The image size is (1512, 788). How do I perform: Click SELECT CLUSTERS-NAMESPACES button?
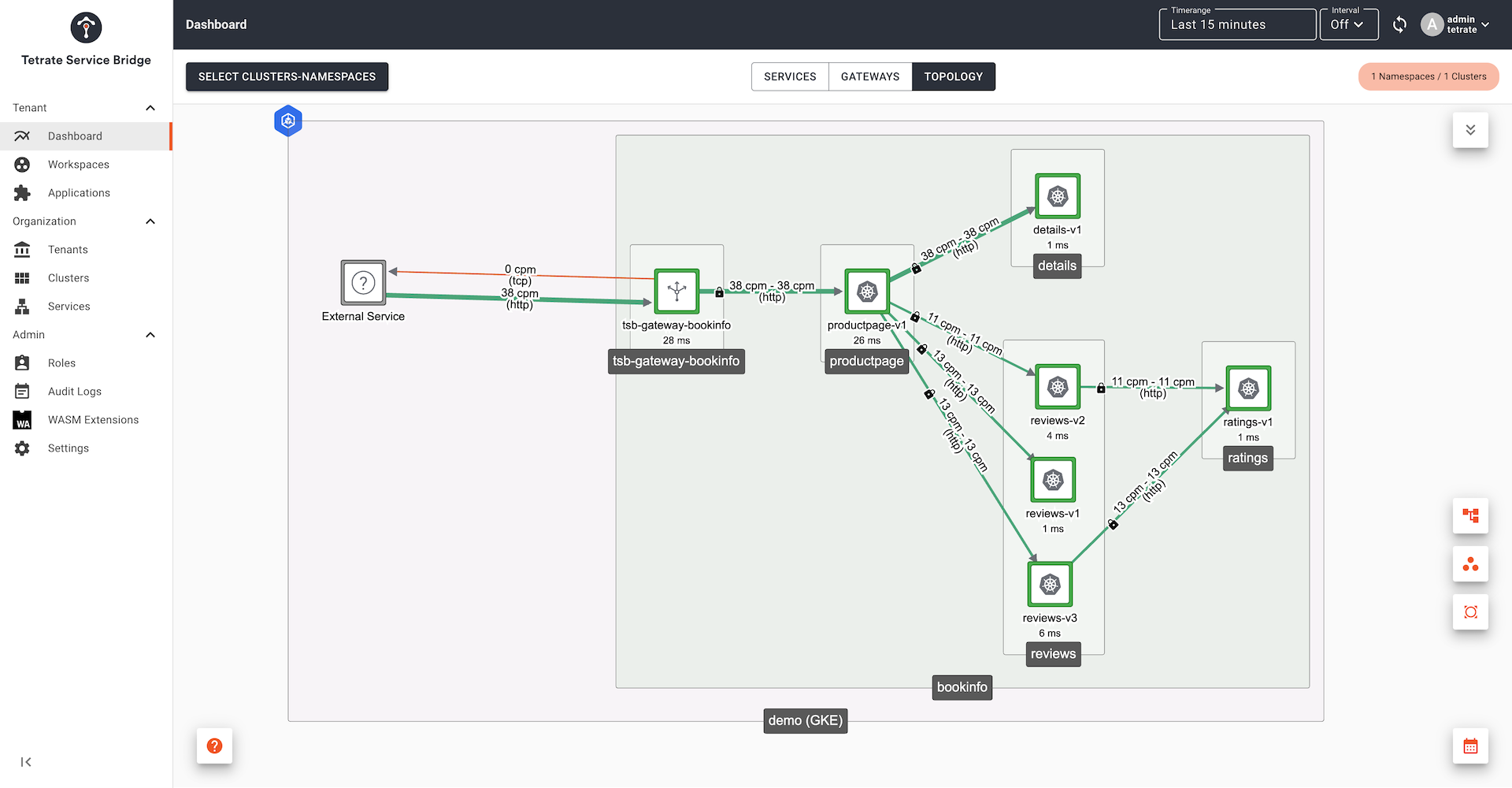[287, 76]
